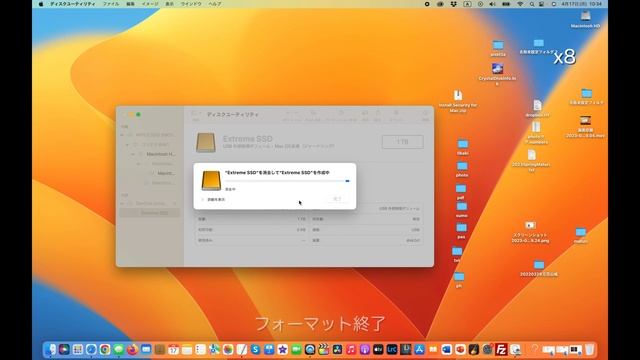Open Messages from the Dock

119,349
